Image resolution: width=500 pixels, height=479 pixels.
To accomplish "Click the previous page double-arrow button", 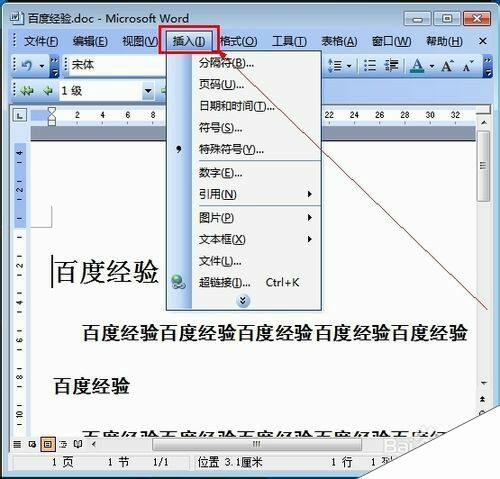I will 483,399.
